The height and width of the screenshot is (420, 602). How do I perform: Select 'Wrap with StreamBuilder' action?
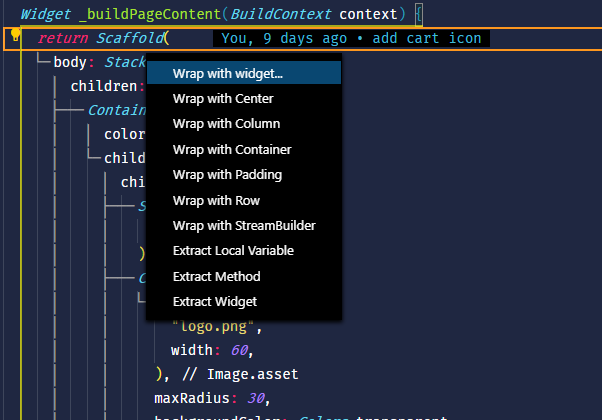(x=244, y=225)
